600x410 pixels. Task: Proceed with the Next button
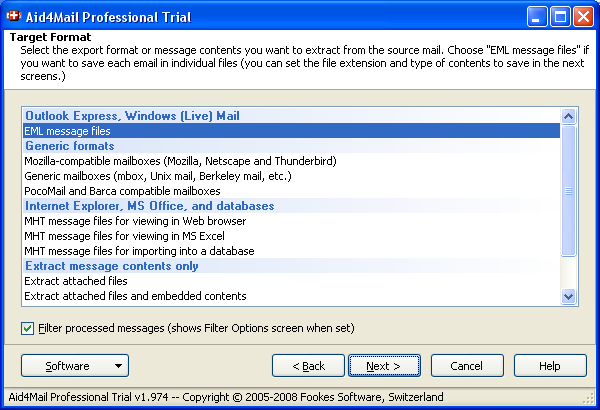coord(384,366)
